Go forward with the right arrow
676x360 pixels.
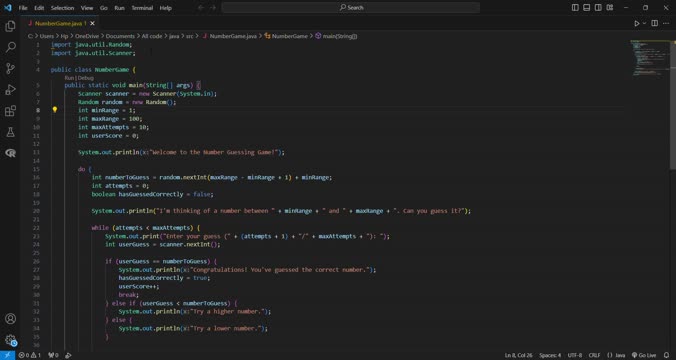click(x=213, y=7)
